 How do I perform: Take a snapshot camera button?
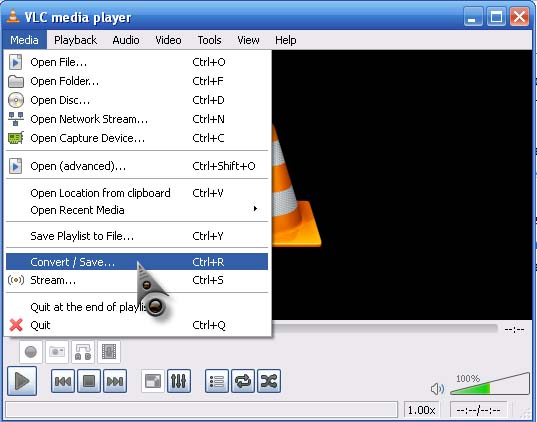57,352
